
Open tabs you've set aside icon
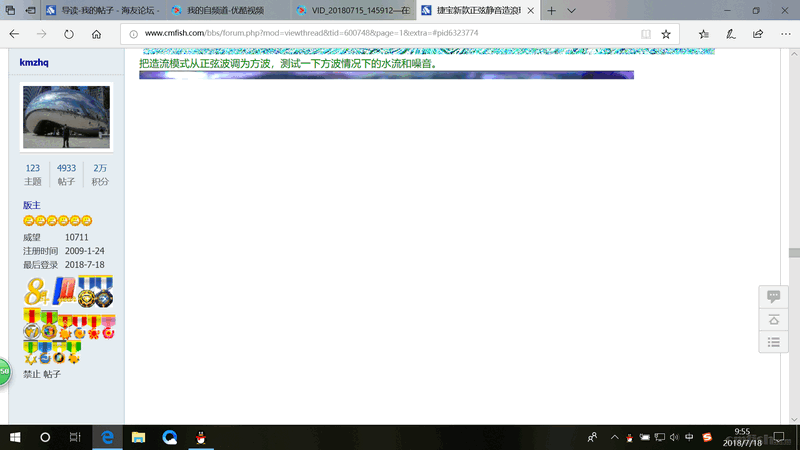(x=10, y=10)
